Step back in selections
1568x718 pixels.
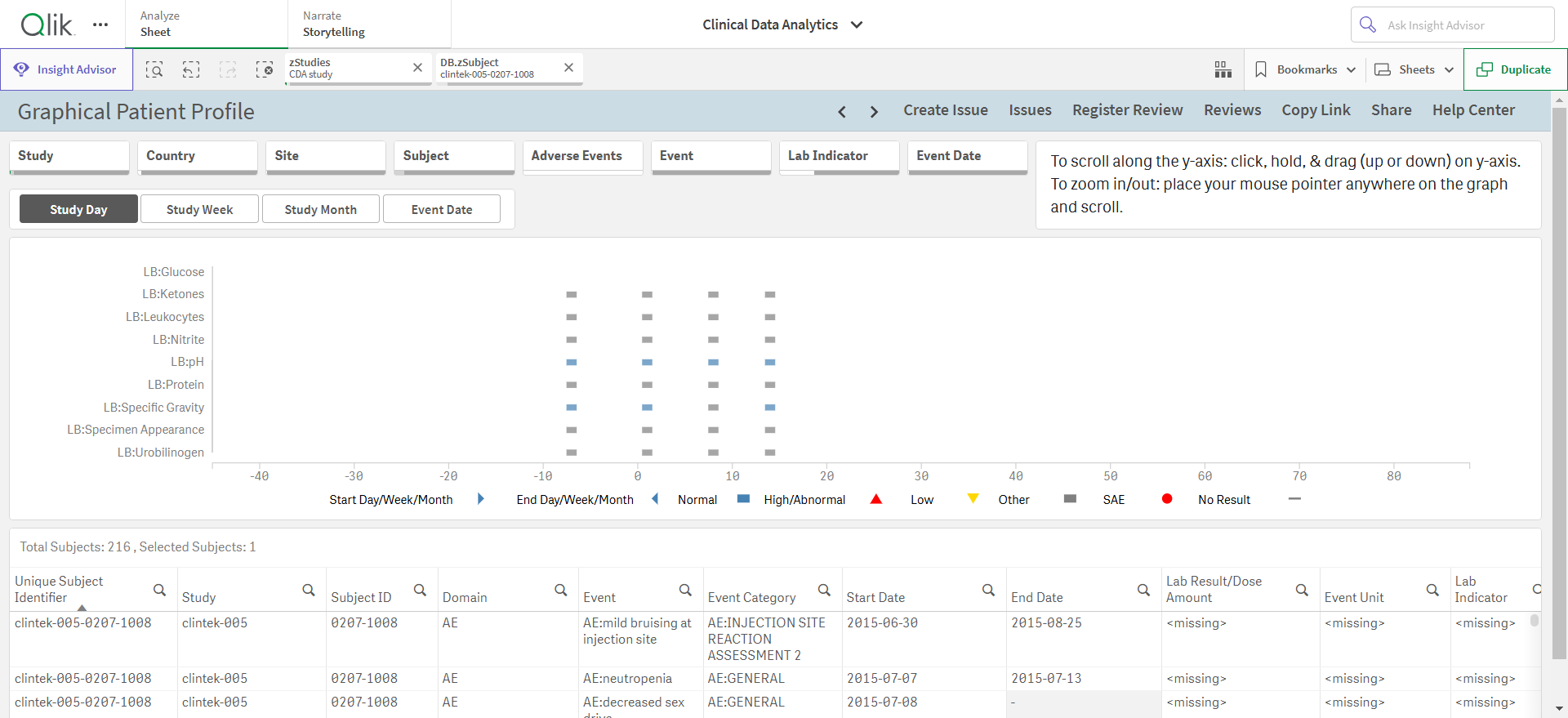pyautogui.click(x=191, y=69)
